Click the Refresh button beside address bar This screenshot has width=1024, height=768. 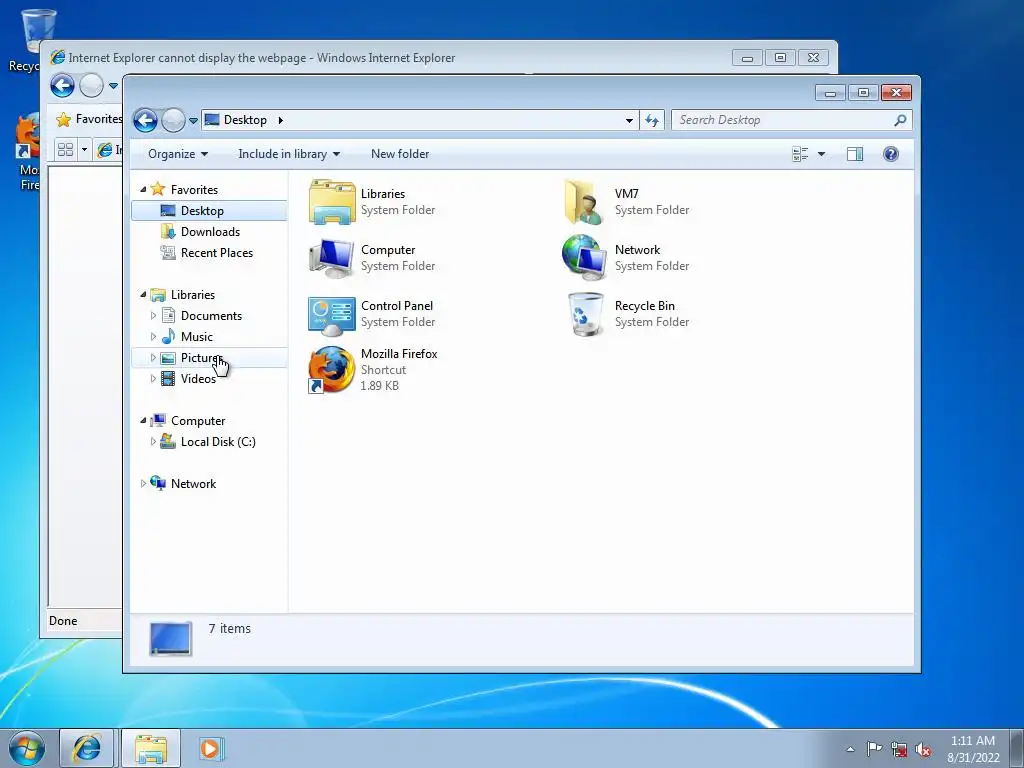[652, 120]
